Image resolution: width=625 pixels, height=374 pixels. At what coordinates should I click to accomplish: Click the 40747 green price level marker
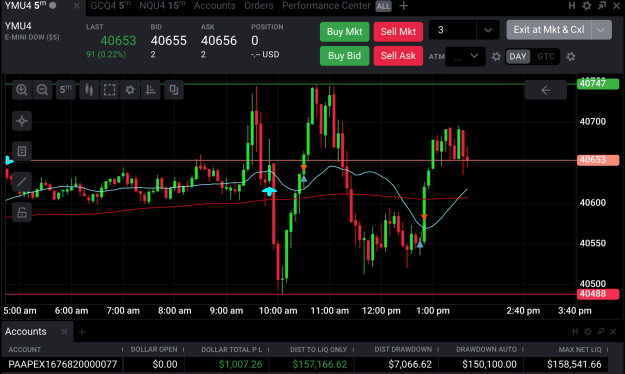(598, 84)
